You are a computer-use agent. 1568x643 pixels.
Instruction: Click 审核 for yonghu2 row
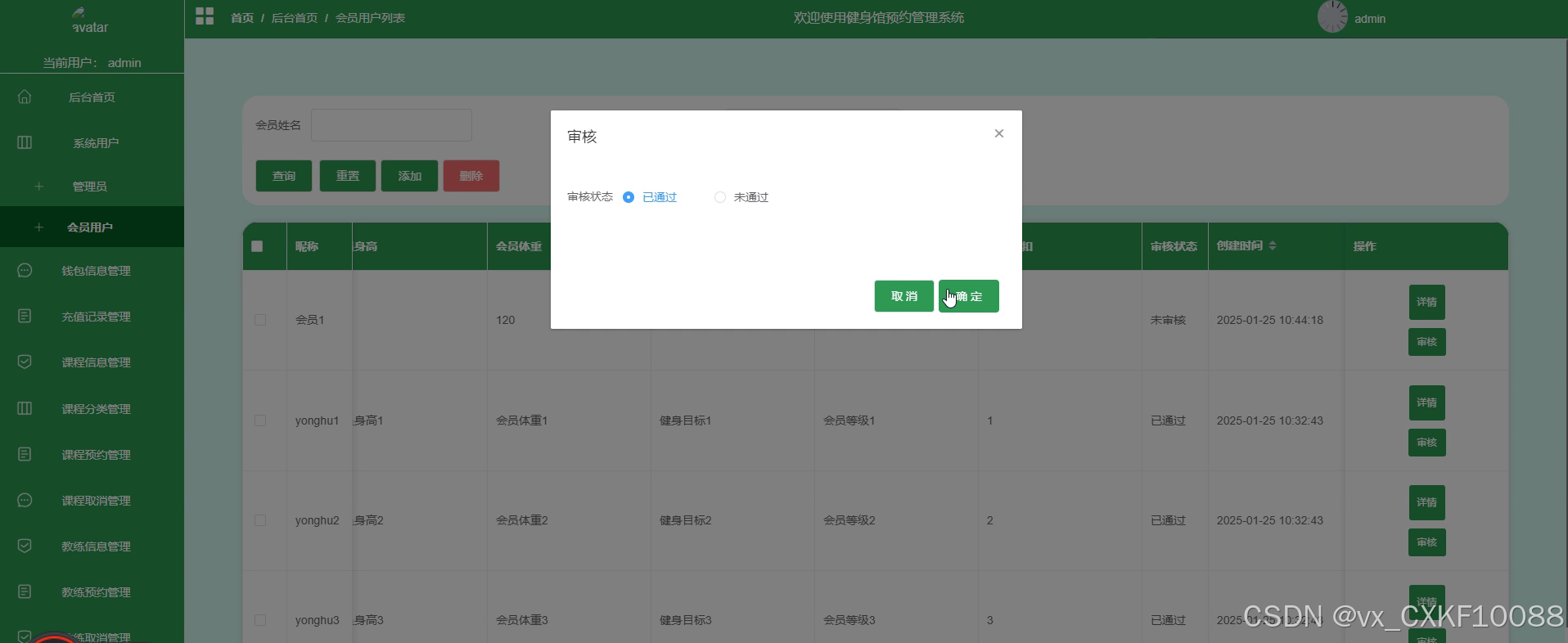pyautogui.click(x=1427, y=542)
